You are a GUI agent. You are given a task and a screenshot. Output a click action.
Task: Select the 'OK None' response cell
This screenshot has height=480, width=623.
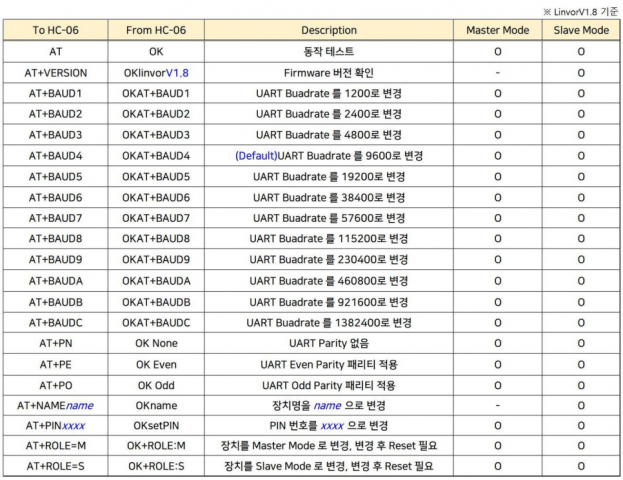[x=156, y=343]
